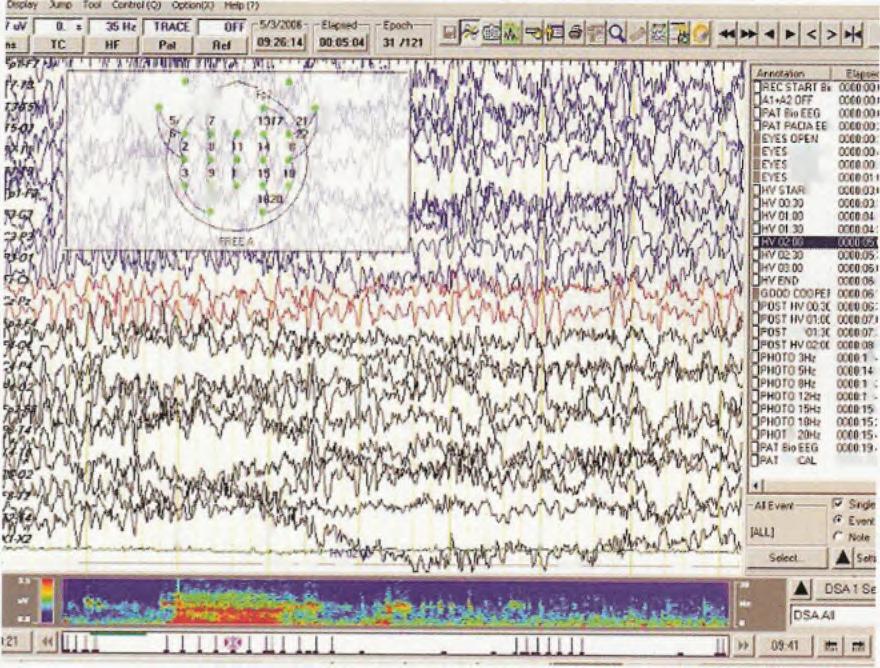Click the fast forward double-right arrow

[748, 34]
